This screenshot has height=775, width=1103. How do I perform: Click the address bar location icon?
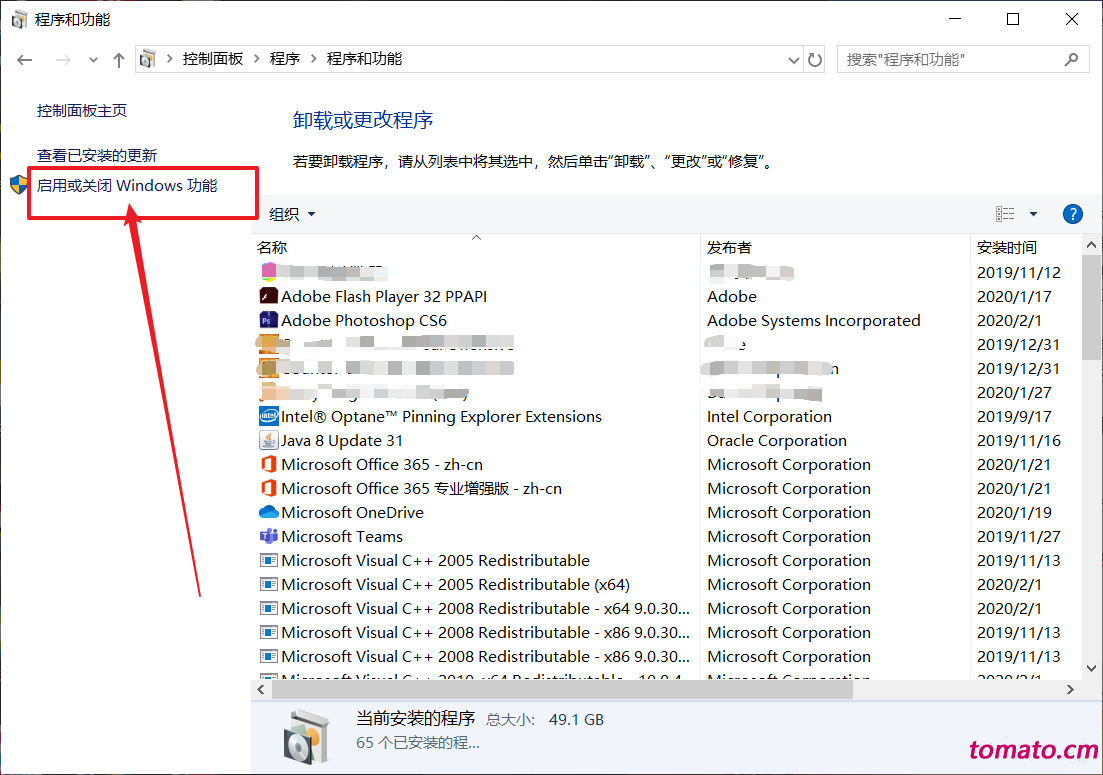148,59
